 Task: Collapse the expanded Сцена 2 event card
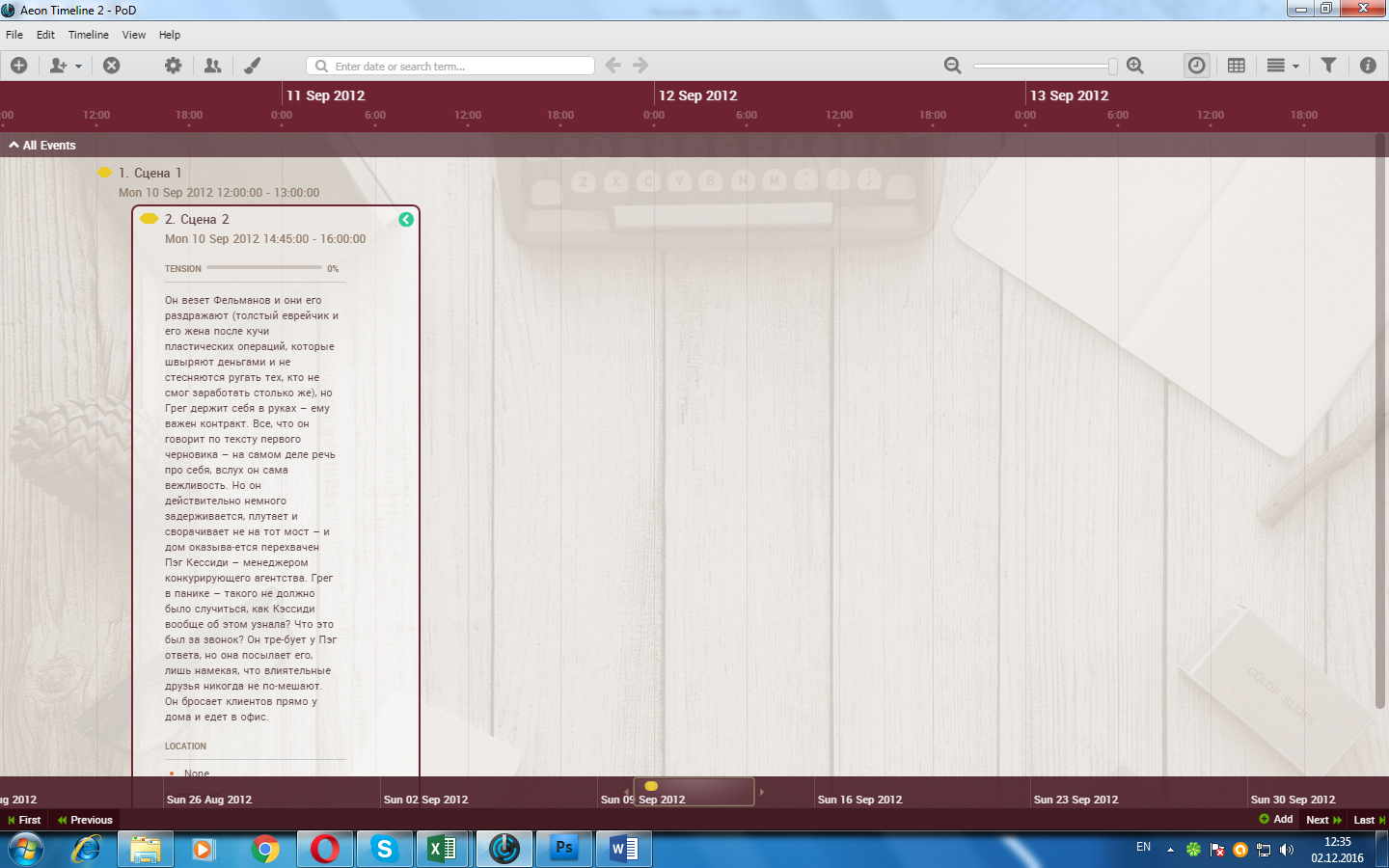pyautogui.click(x=406, y=220)
